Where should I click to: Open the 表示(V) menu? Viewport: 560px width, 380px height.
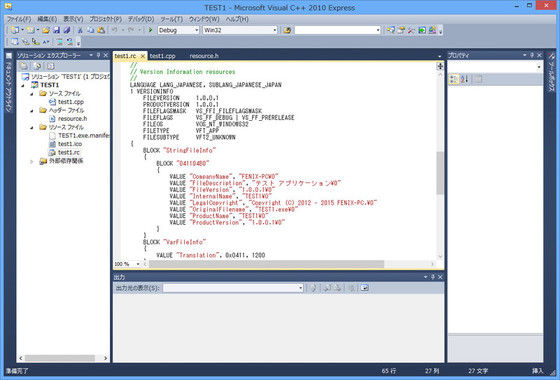tap(73, 19)
